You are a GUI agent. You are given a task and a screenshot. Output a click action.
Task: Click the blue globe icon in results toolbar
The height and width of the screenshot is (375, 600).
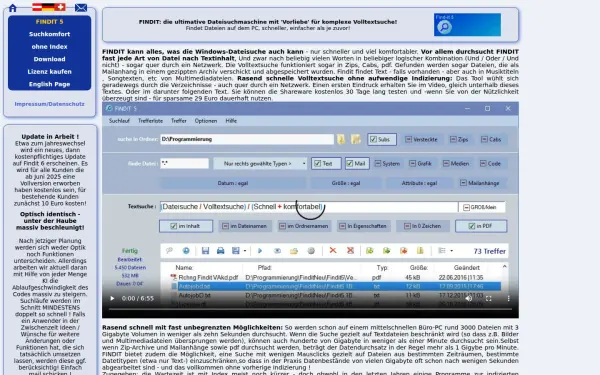(186, 251)
